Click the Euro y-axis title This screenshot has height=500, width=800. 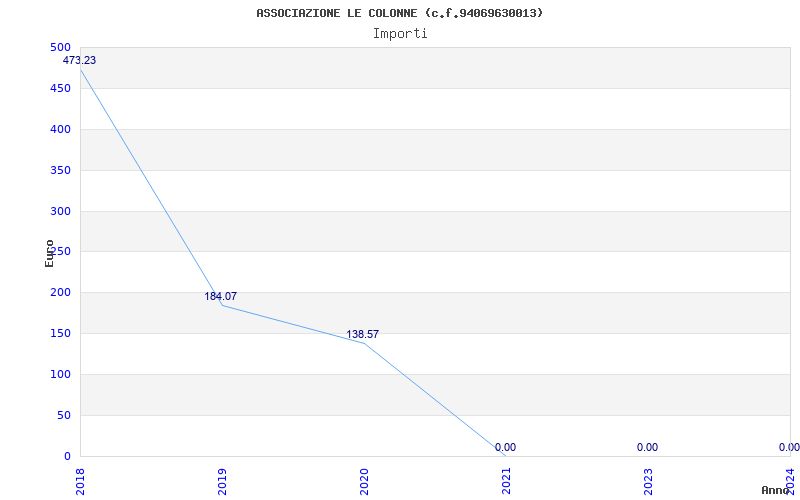coord(49,253)
